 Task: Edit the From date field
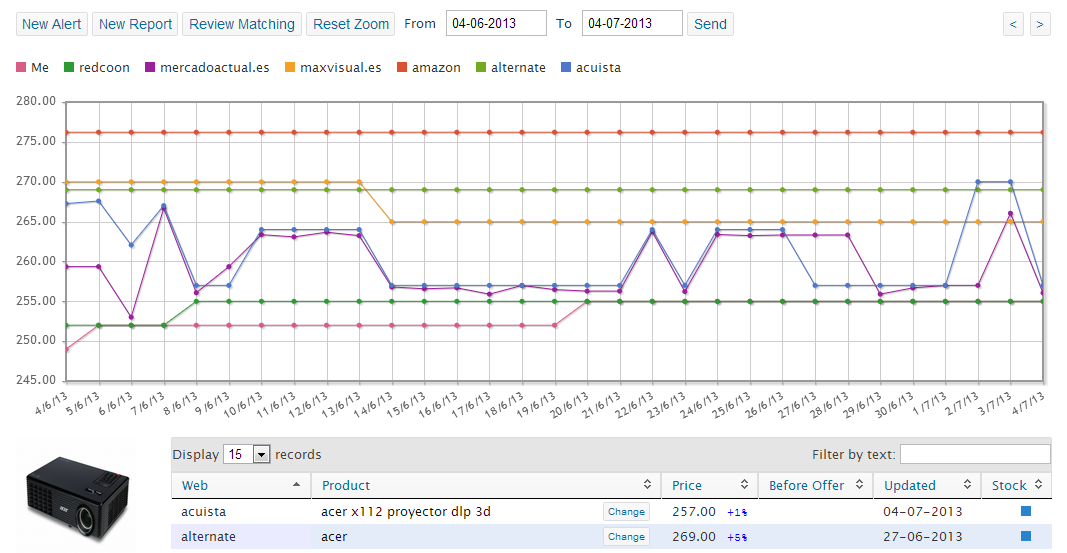496,23
